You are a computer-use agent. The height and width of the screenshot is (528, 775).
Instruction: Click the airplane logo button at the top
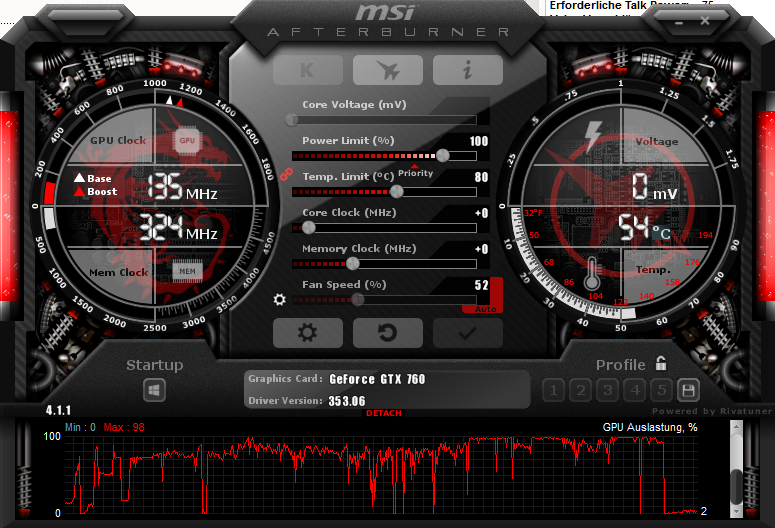[x=388, y=70]
